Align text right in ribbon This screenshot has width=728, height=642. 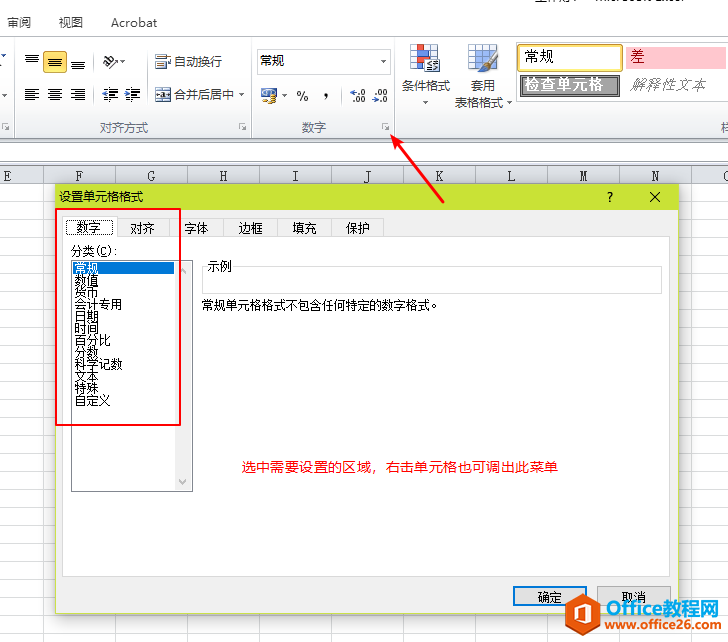[x=78, y=95]
